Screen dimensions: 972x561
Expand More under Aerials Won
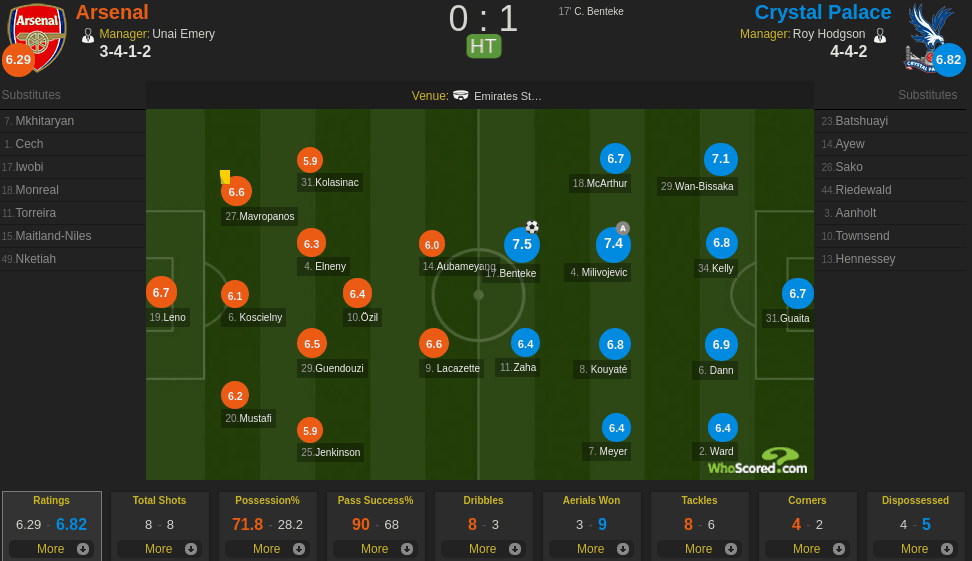coord(591,549)
